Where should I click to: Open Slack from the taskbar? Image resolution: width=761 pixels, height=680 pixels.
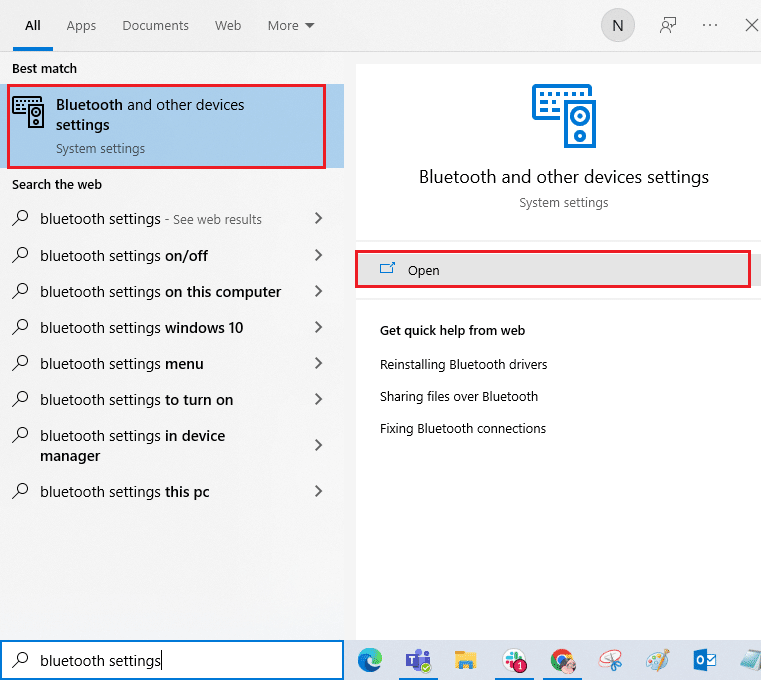click(x=514, y=660)
